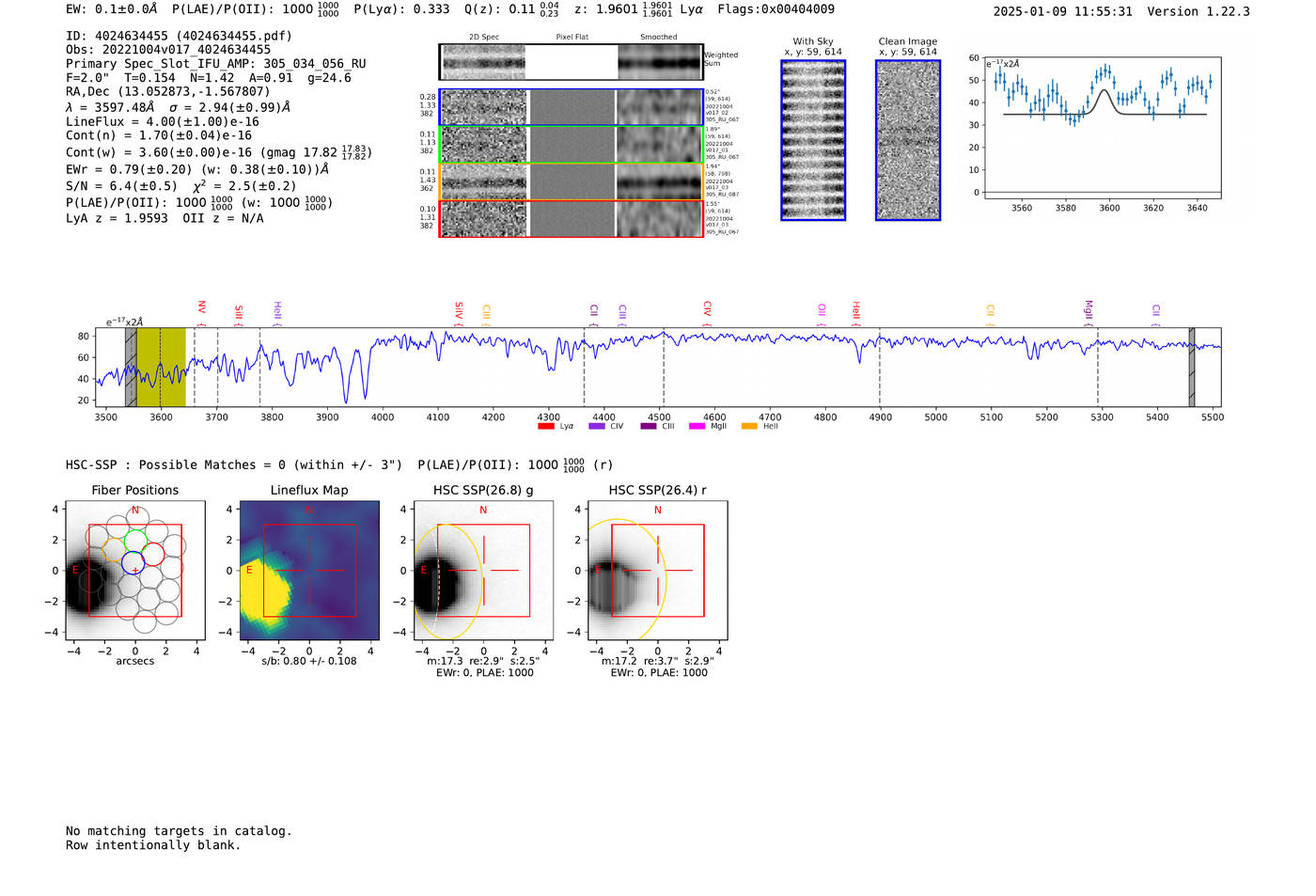
Task: Click the Lyα red legend swatch
Action: pyautogui.click(x=545, y=426)
